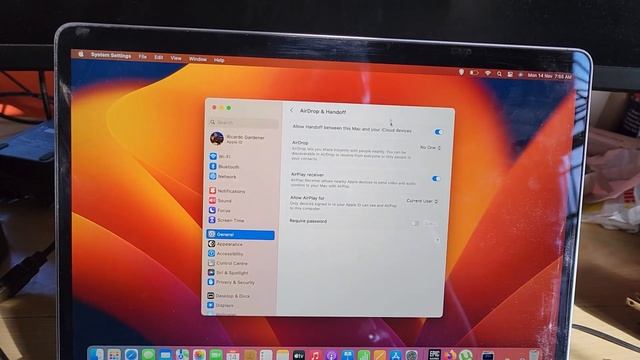Viewport: 640px width, 360px height.
Task: Open FaceTime from the Dock
Action: coord(216,355)
